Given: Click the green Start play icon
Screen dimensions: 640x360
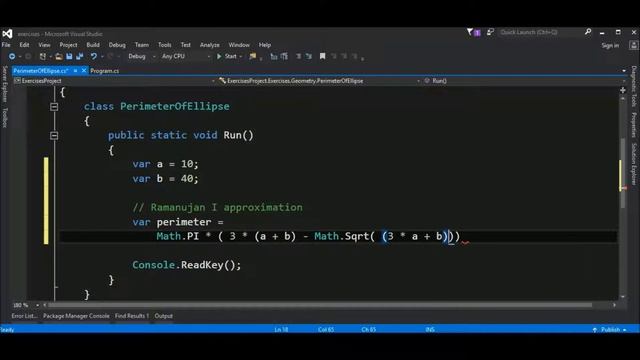Looking at the screenshot, I should click(x=219, y=56).
